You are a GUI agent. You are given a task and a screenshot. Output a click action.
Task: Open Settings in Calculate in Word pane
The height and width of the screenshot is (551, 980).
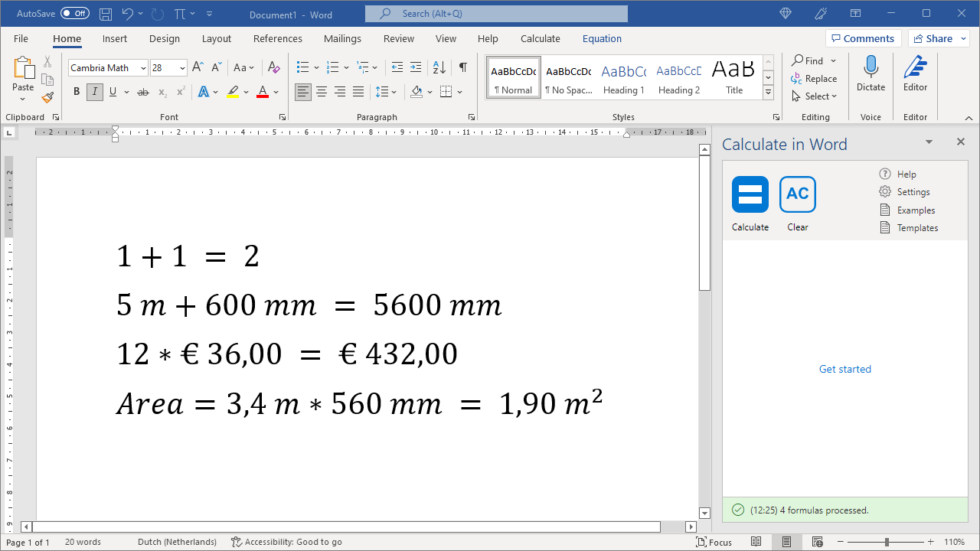coord(904,192)
